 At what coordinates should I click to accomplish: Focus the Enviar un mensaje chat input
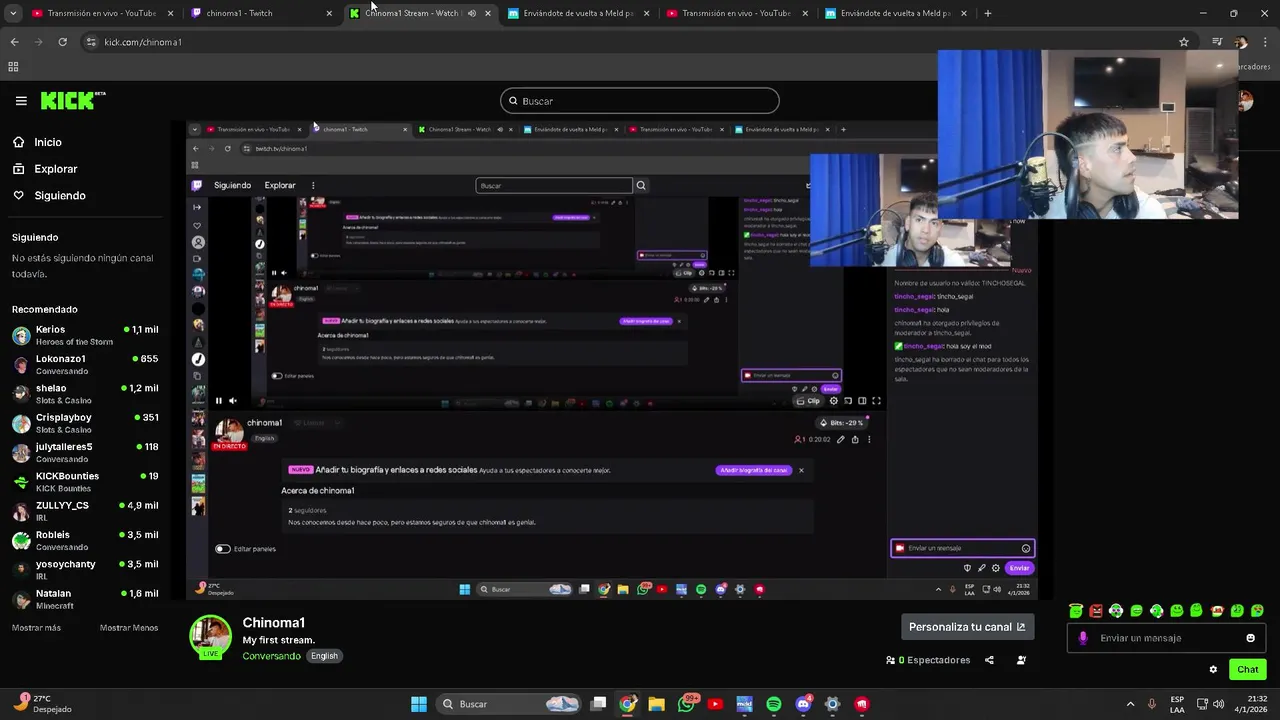point(1167,638)
